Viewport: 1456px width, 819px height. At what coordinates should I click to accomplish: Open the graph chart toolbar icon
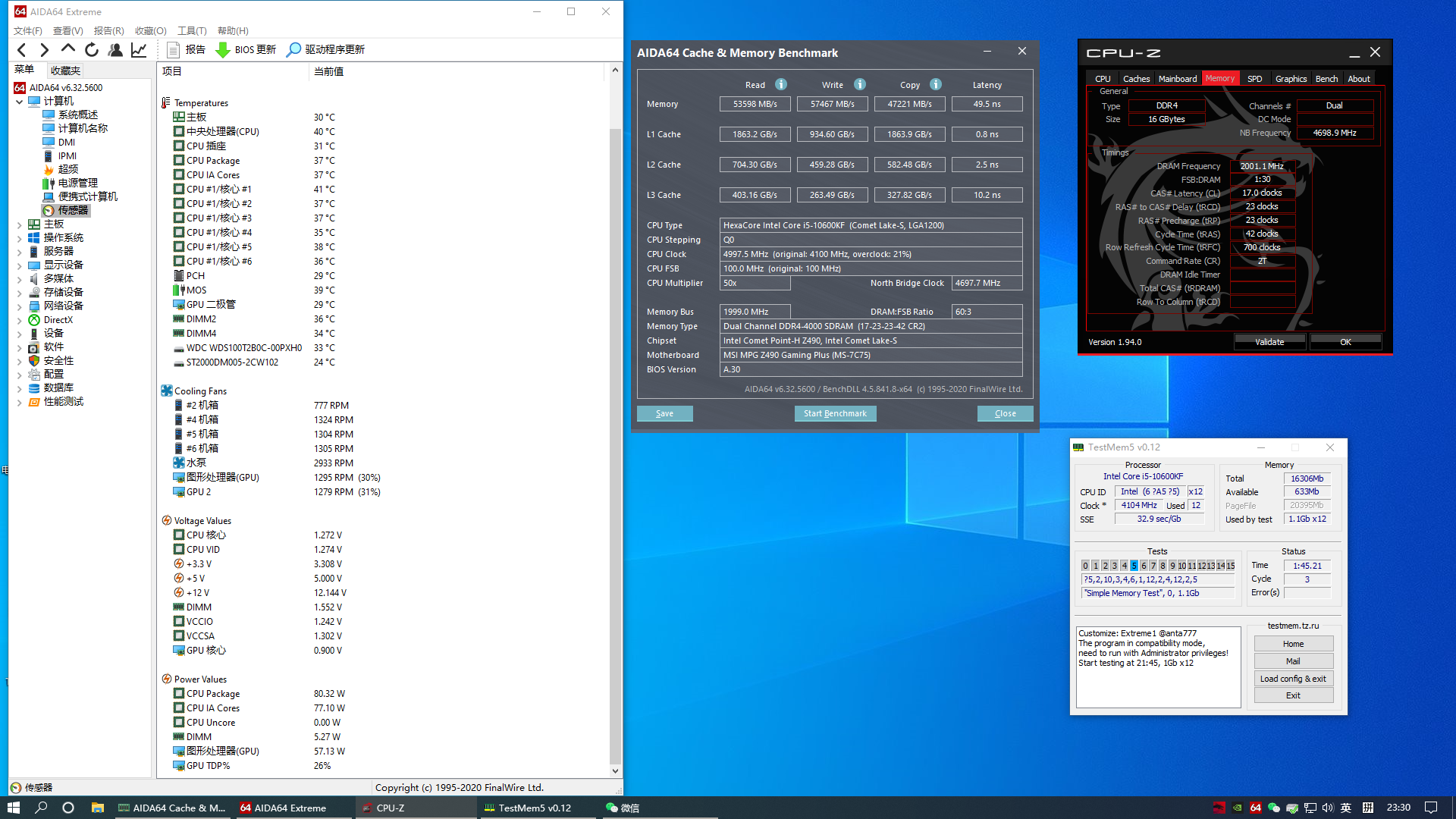(x=139, y=50)
